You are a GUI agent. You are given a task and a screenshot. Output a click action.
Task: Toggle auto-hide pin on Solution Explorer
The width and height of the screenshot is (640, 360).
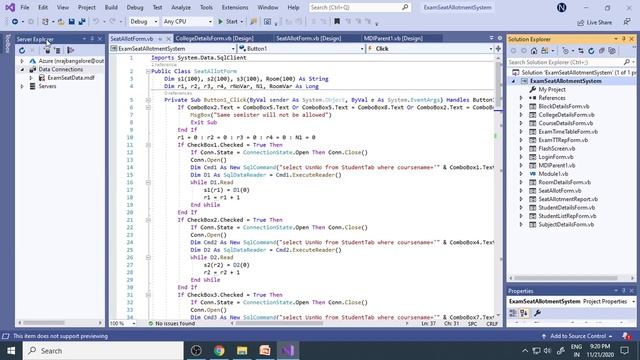(x=624, y=39)
